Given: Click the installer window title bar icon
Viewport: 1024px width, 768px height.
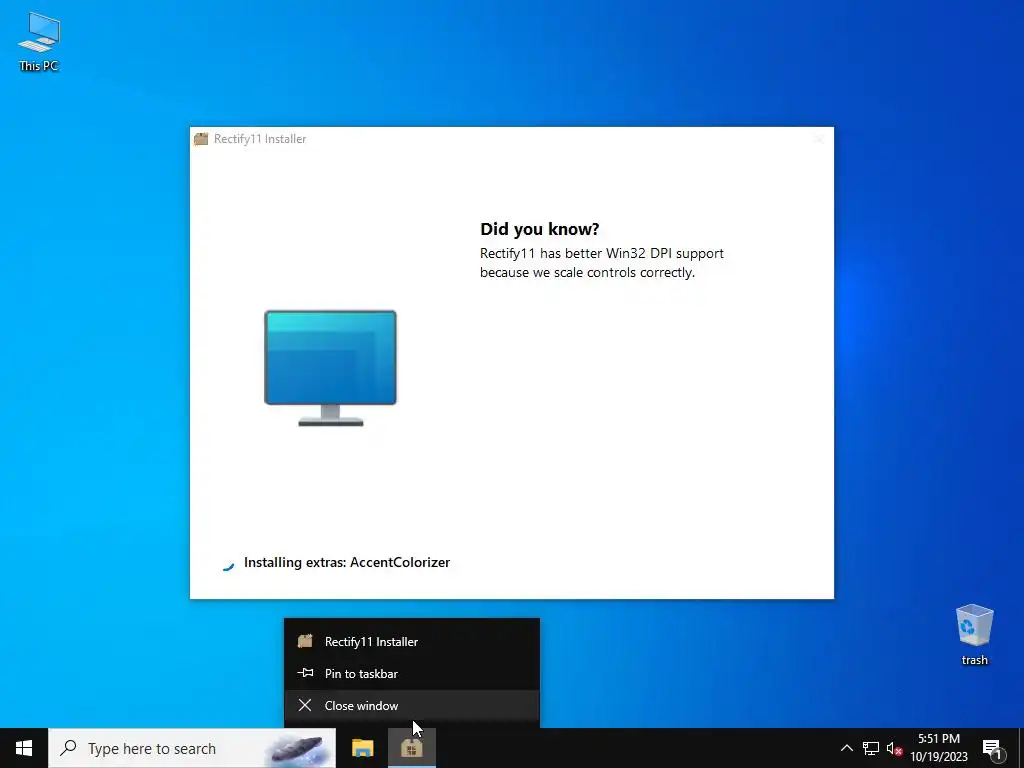Looking at the screenshot, I should (x=200, y=138).
